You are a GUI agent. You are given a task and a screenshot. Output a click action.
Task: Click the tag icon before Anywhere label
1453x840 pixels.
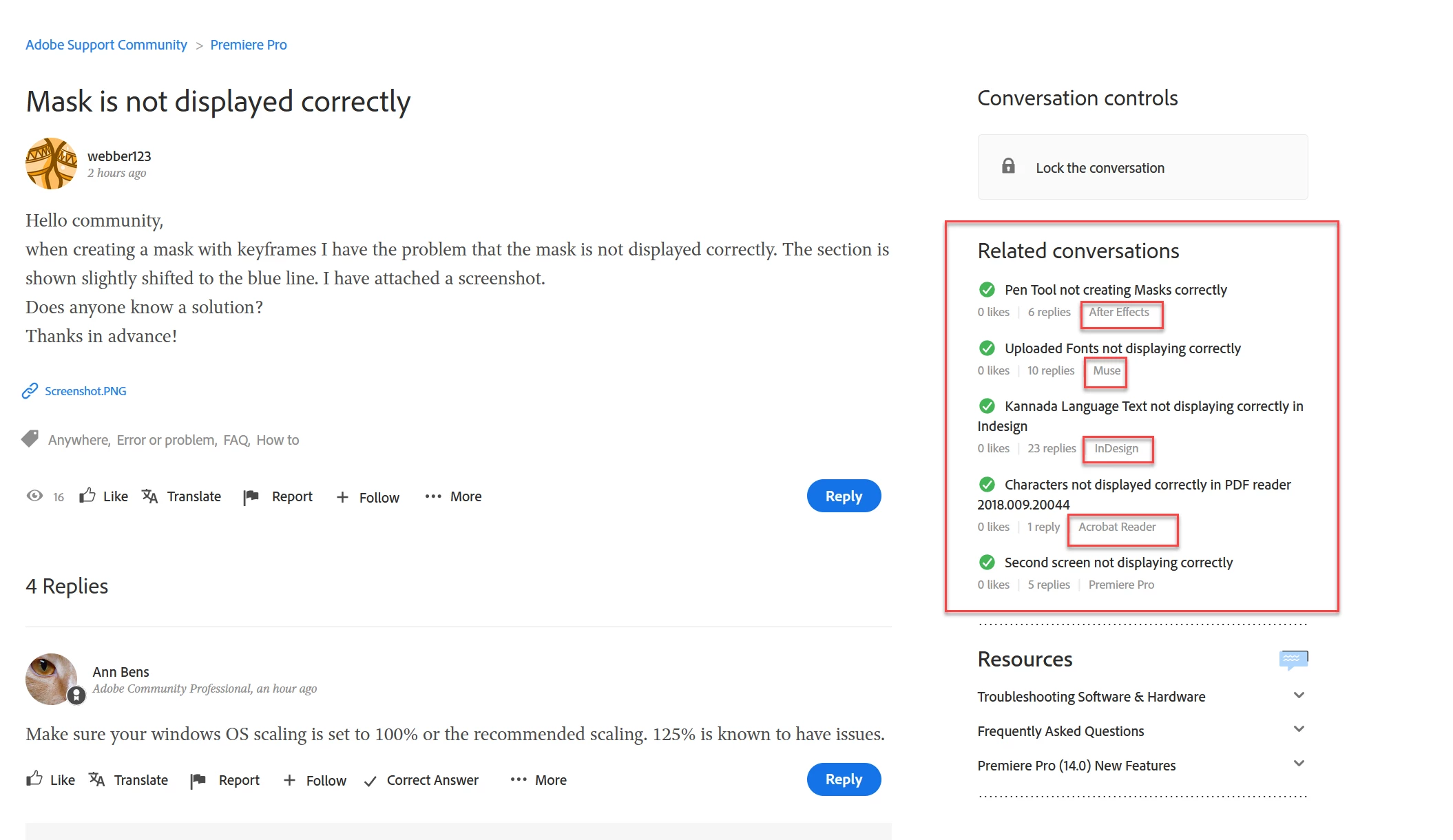30,439
